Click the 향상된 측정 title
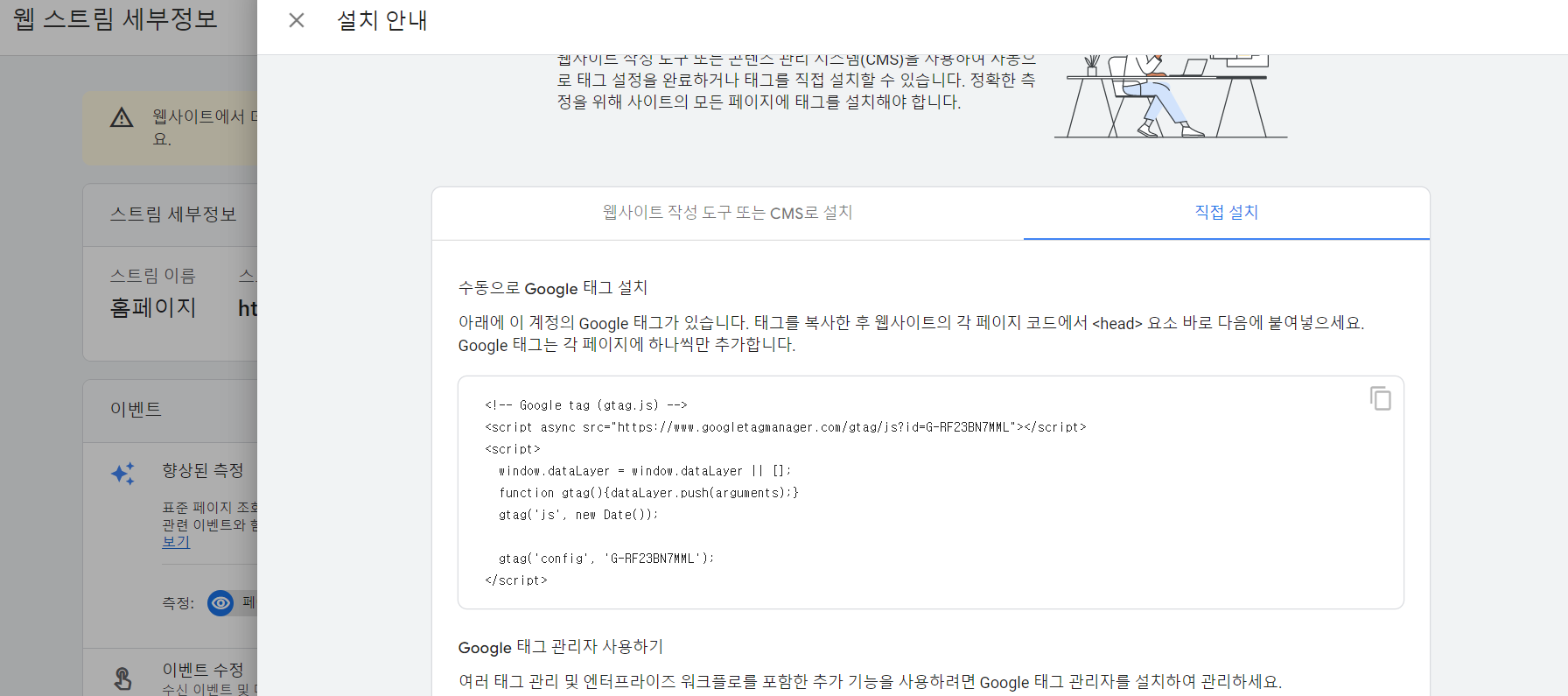The height and width of the screenshot is (696, 1568). click(203, 470)
